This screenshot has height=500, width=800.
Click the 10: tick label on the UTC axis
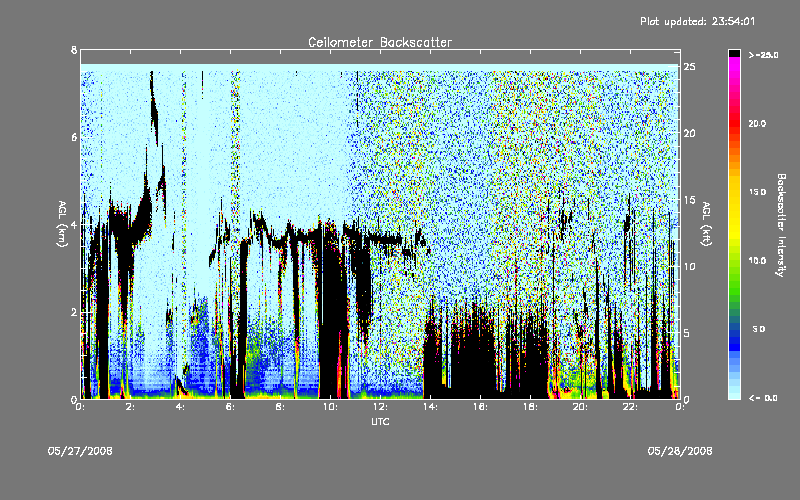330,407
